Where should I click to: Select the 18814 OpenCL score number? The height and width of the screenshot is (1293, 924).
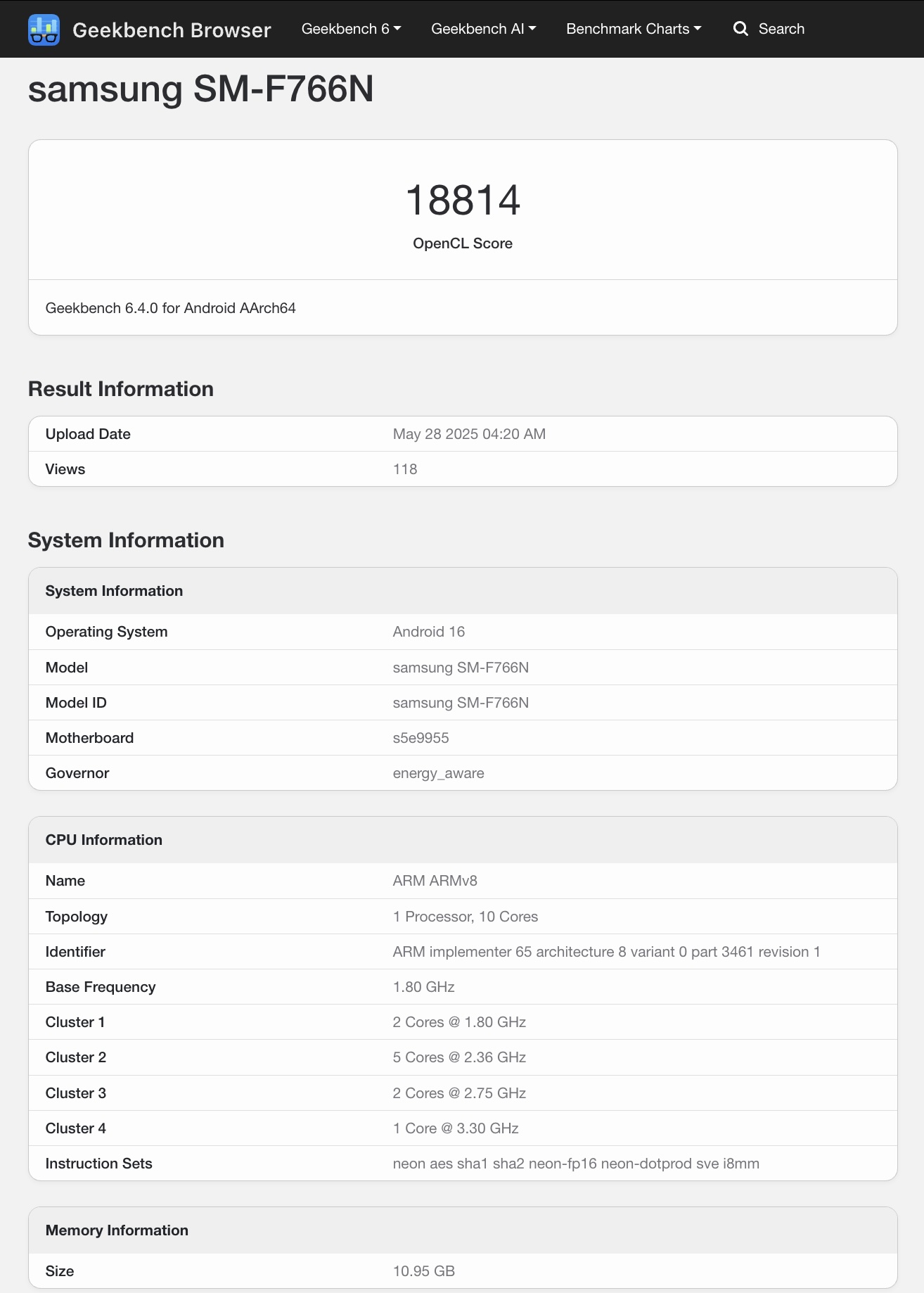pos(463,200)
